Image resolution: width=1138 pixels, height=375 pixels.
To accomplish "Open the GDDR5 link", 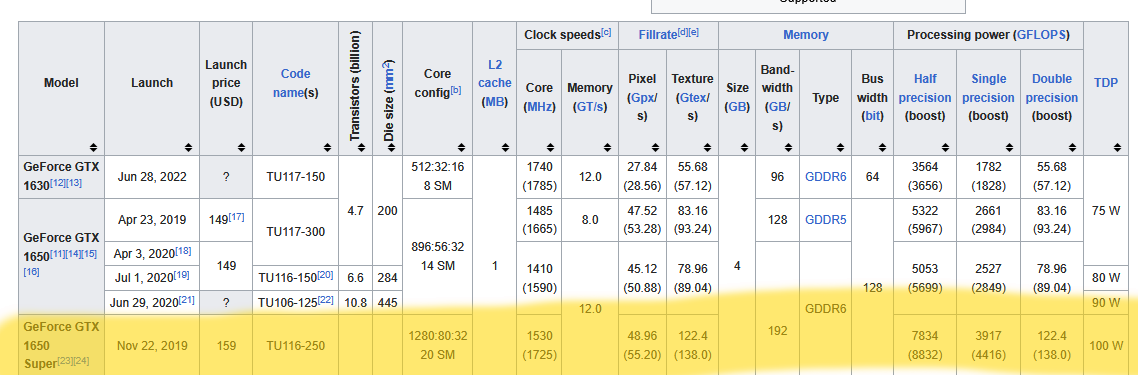I will [x=825, y=219].
